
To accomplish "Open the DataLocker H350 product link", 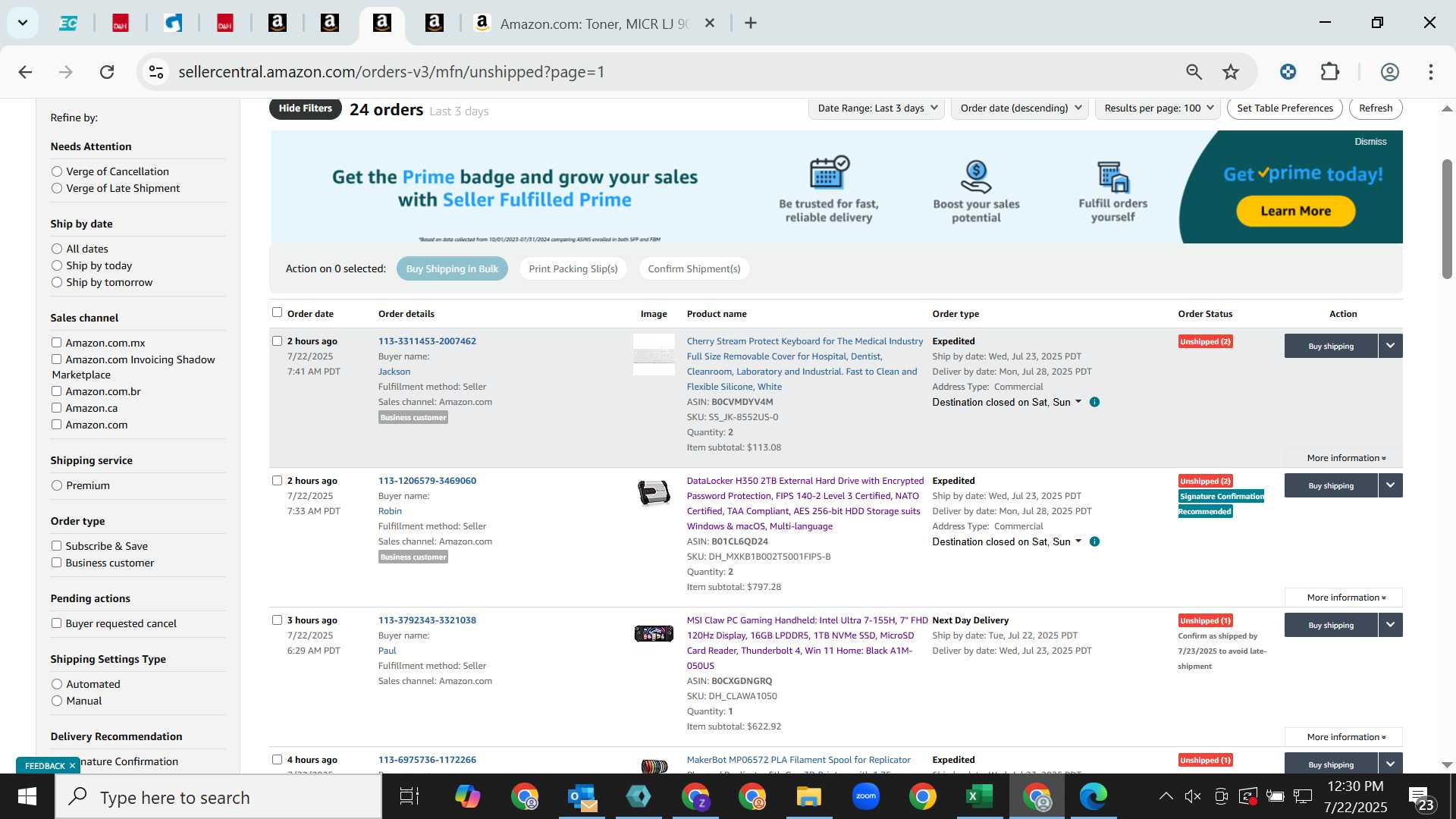I will pyautogui.click(x=805, y=504).
